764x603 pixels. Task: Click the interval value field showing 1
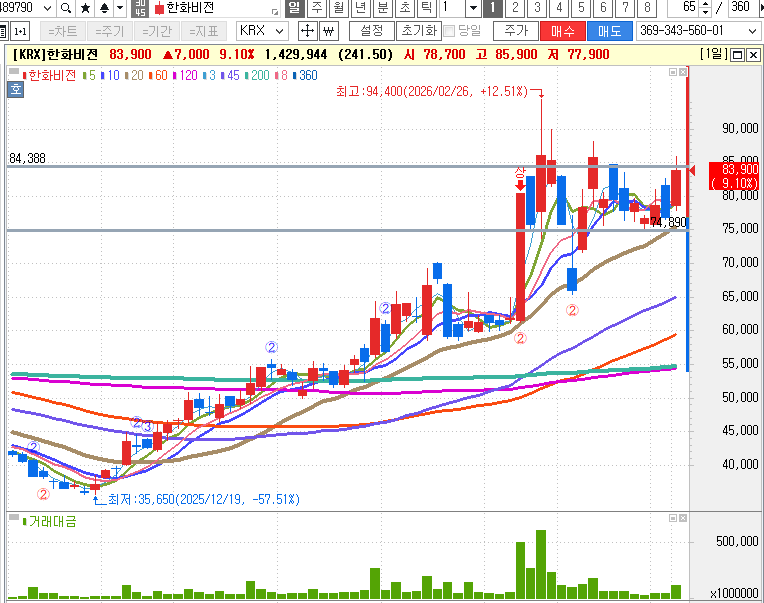(x=452, y=8)
